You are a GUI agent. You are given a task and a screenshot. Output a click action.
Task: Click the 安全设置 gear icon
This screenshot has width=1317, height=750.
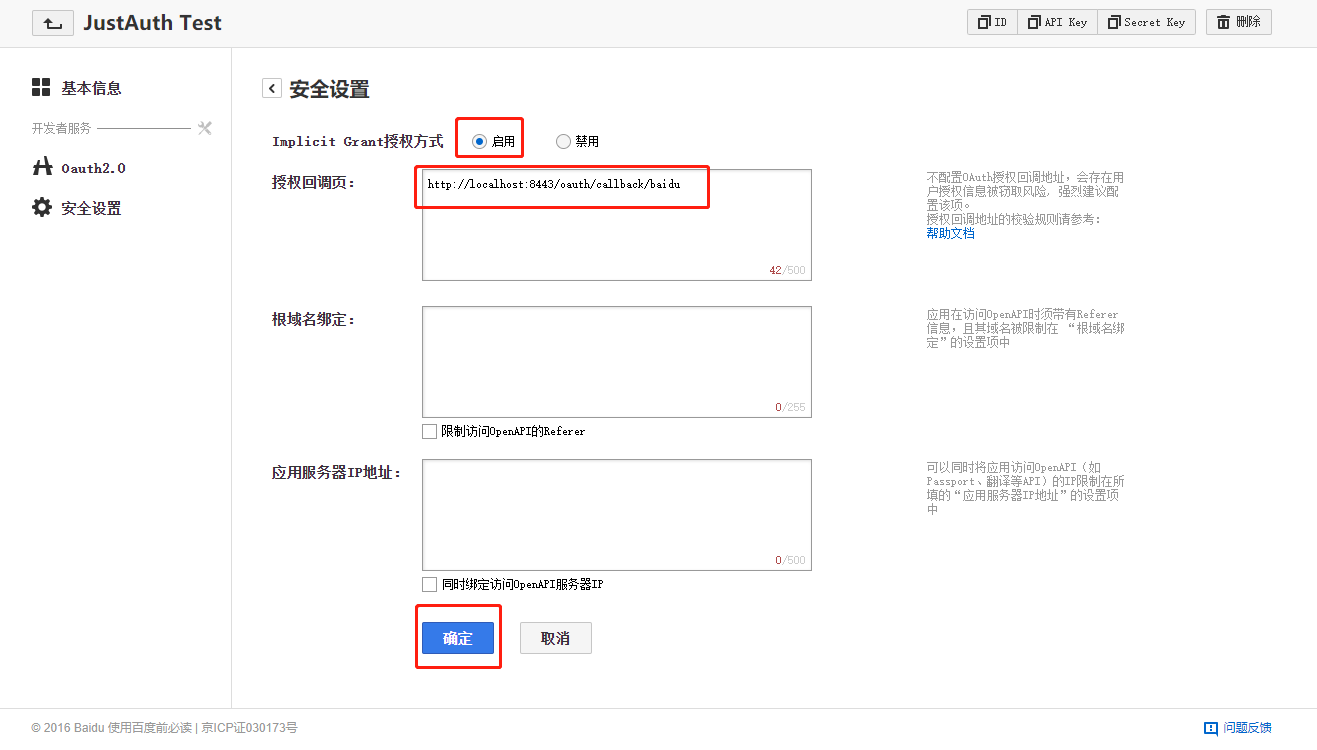point(41,207)
